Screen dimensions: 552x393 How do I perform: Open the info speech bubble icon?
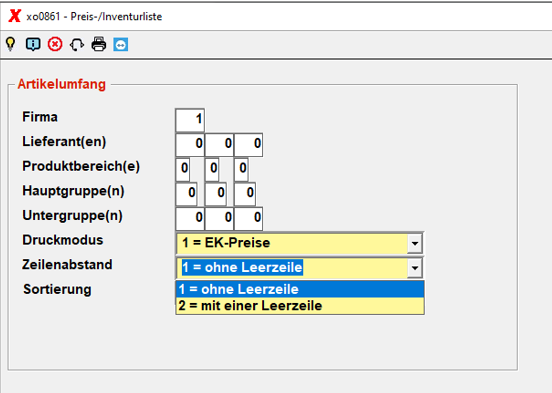[33, 44]
